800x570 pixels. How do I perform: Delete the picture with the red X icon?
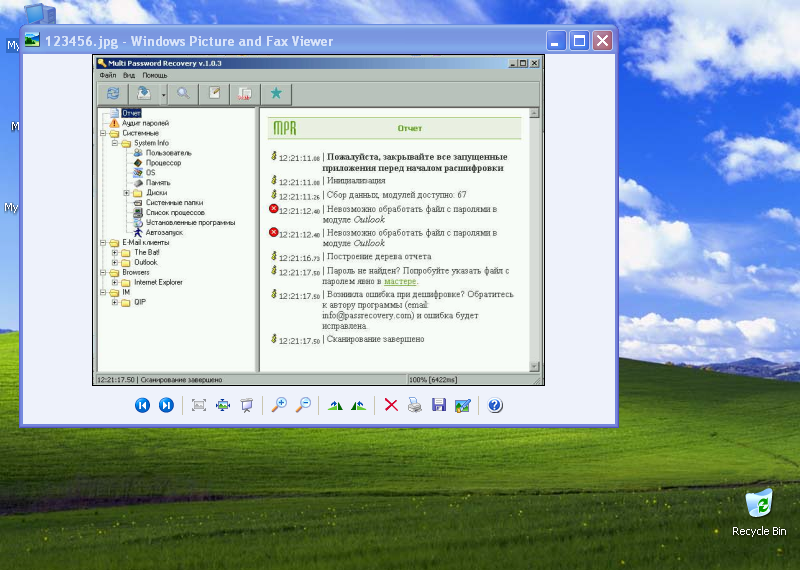click(391, 405)
